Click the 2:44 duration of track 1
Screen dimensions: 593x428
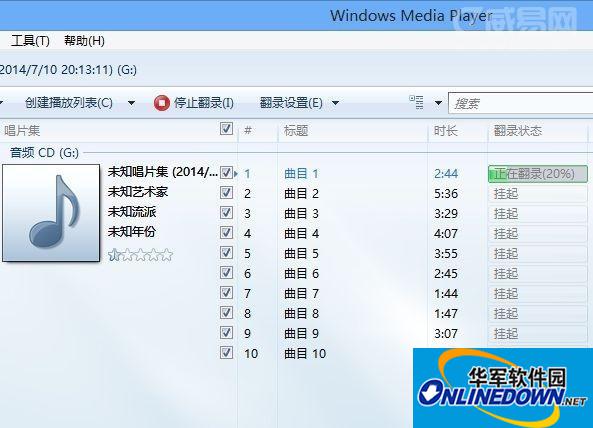[x=446, y=174]
